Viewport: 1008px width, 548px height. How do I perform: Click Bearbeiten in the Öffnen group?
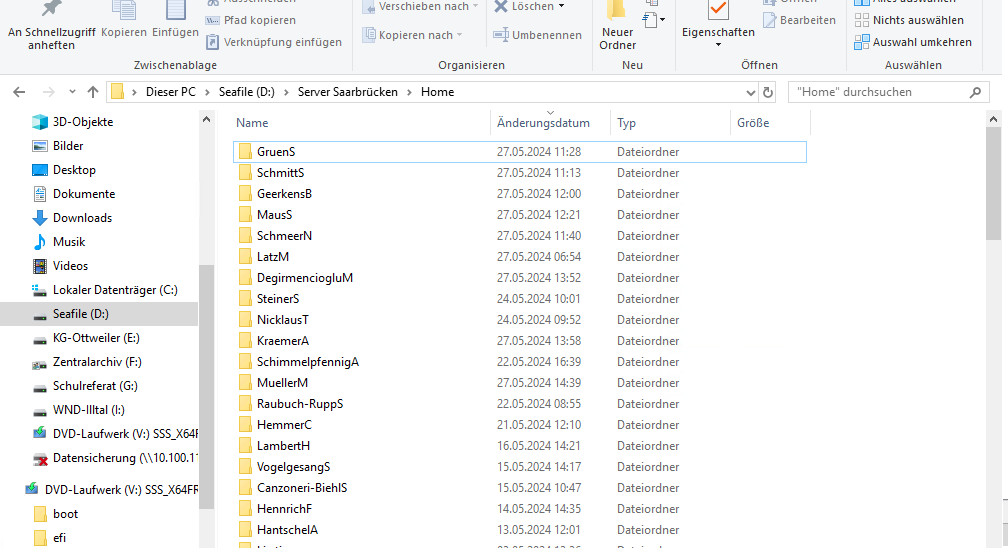pos(800,20)
